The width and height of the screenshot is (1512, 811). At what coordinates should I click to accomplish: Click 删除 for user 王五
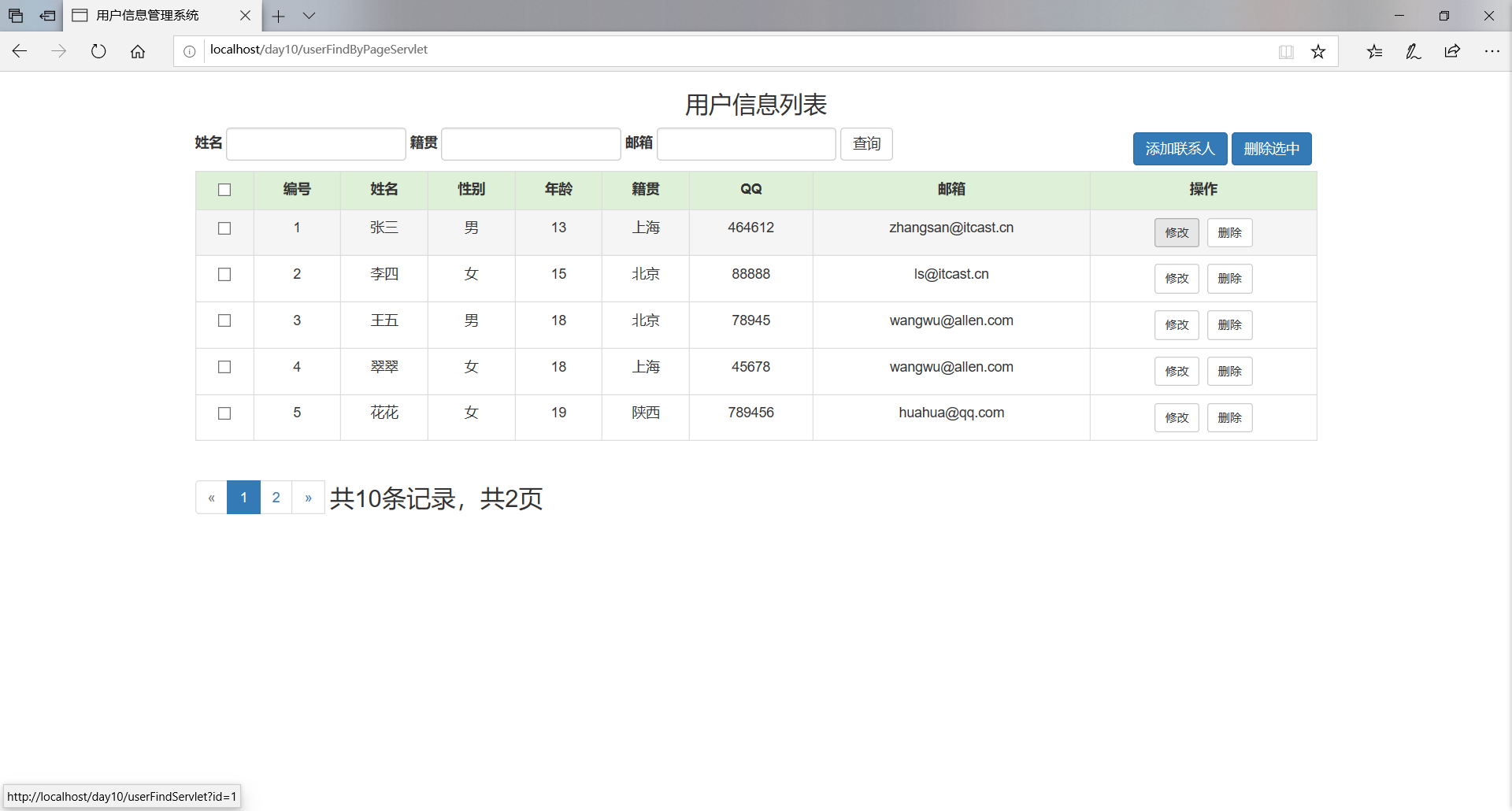point(1229,325)
